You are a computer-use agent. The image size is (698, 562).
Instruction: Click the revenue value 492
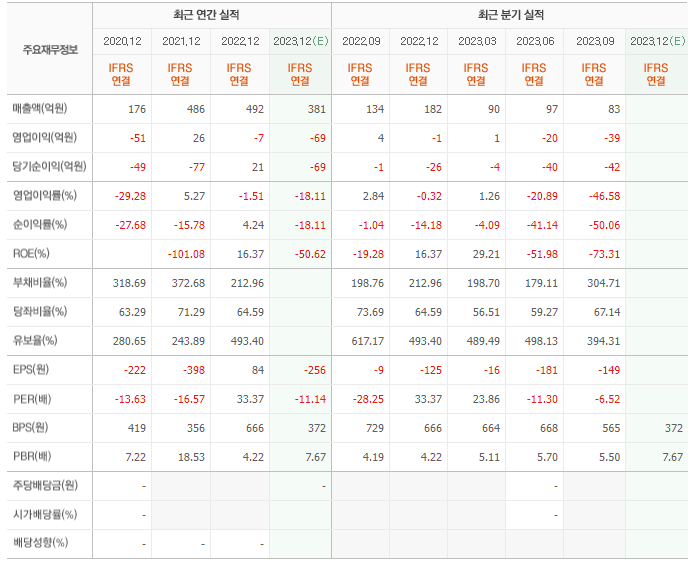(x=255, y=109)
